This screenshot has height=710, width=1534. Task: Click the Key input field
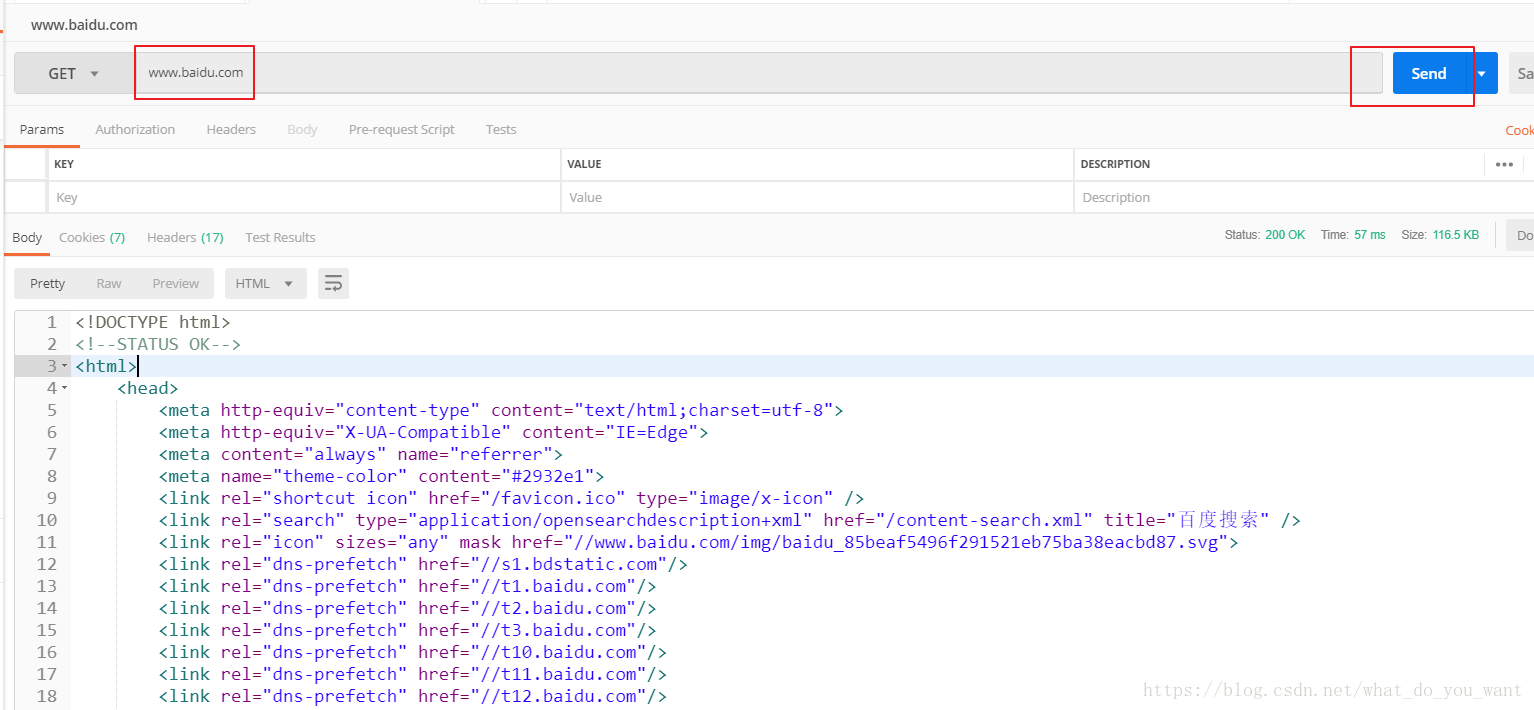[x=304, y=198]
